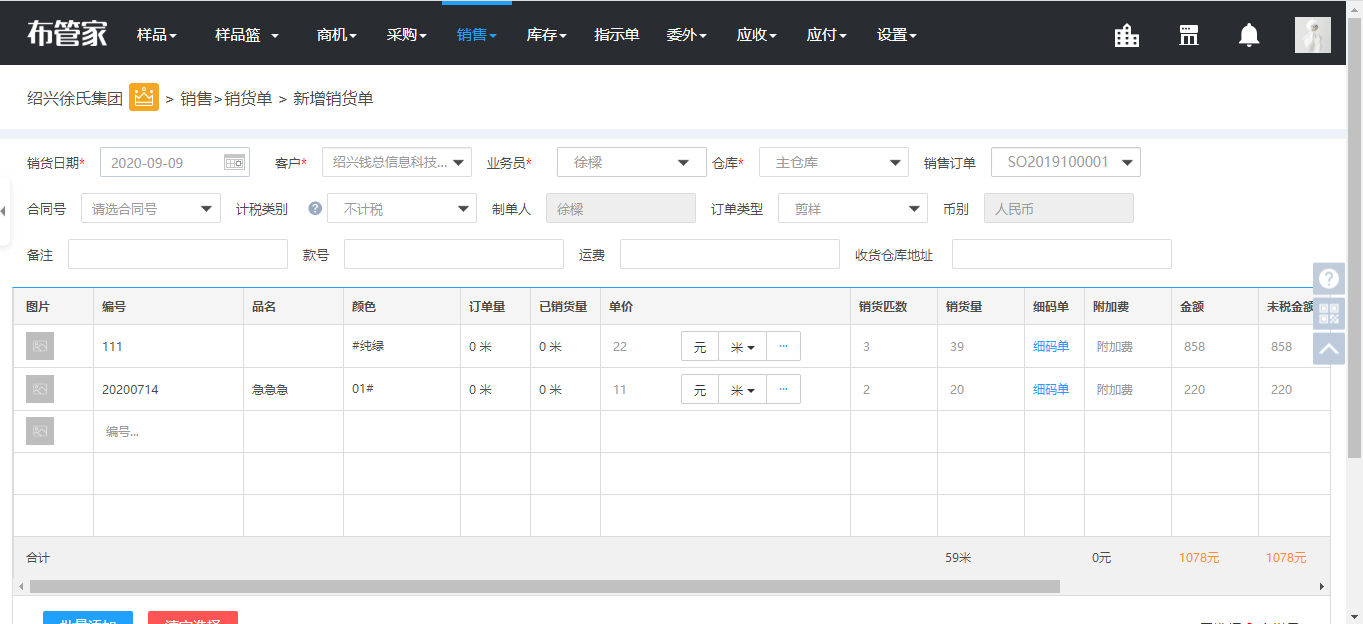
Task: Click the 颜色 cell #纯绿
Action: (x=368, y=346)
